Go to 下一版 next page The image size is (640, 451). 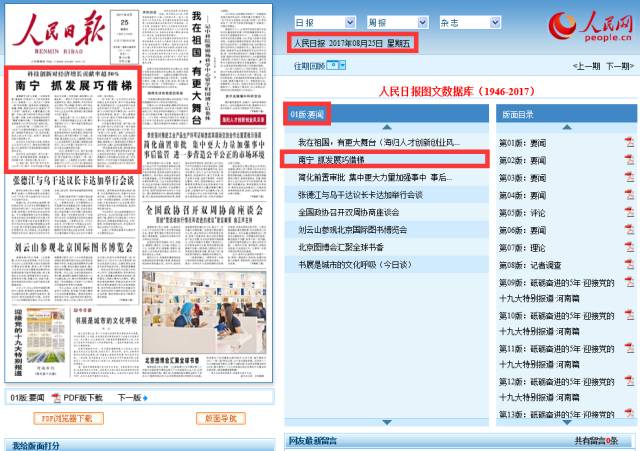[133, 398]
